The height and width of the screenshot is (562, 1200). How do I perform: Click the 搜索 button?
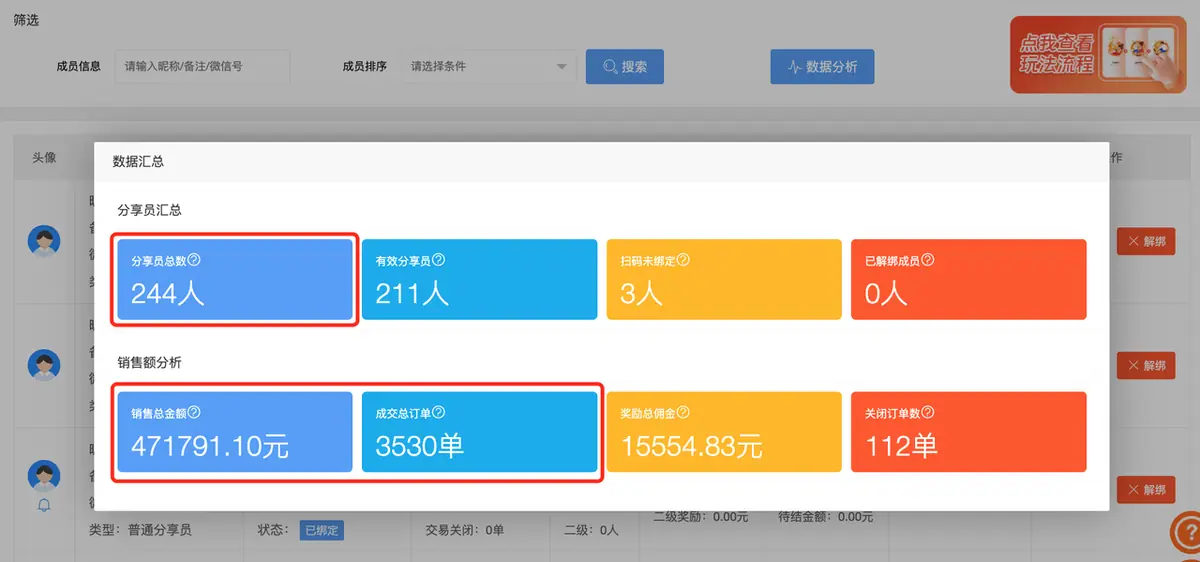pyautogui.click(x=625, y=67)
